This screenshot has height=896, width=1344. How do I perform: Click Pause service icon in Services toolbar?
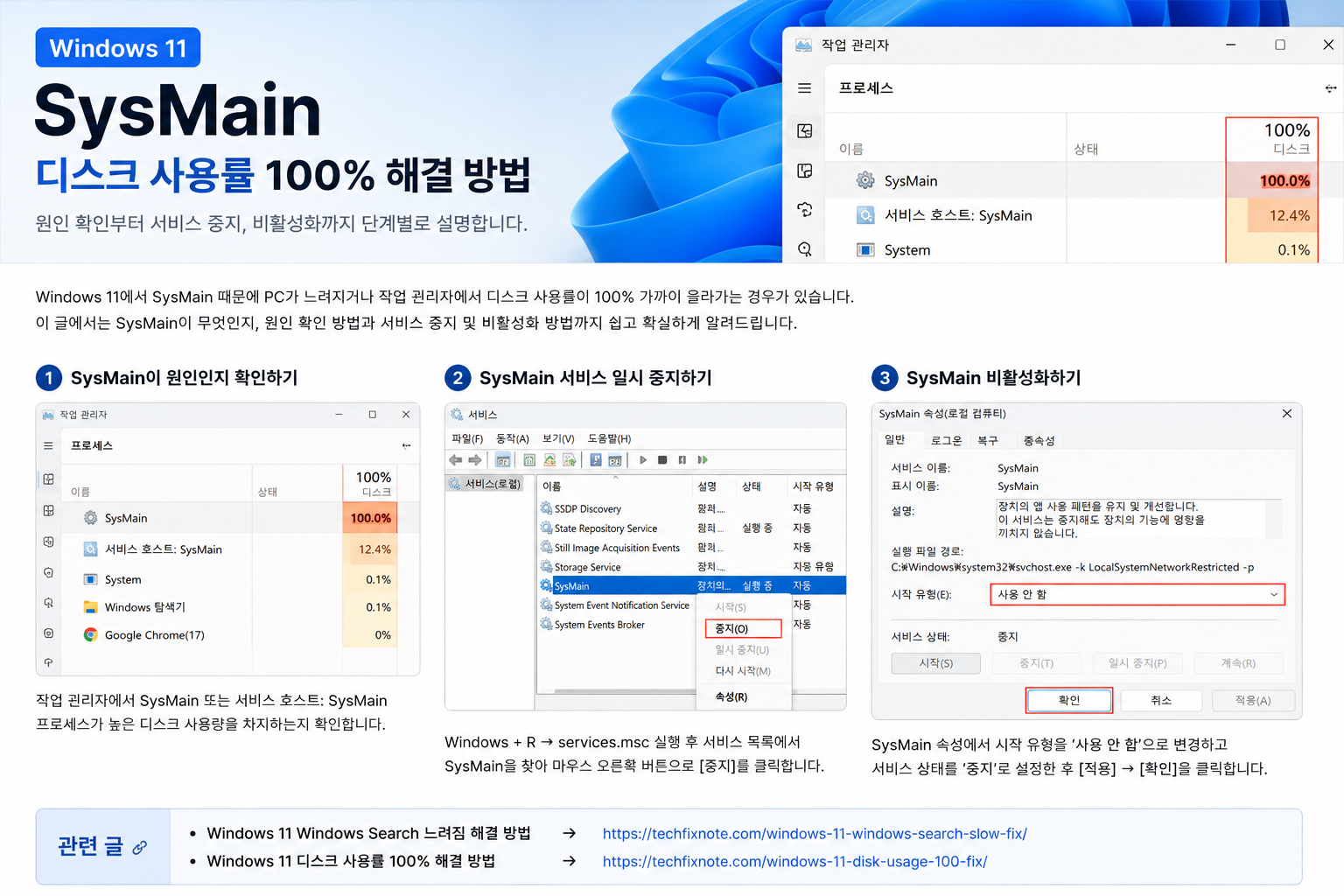pos(682,459)
